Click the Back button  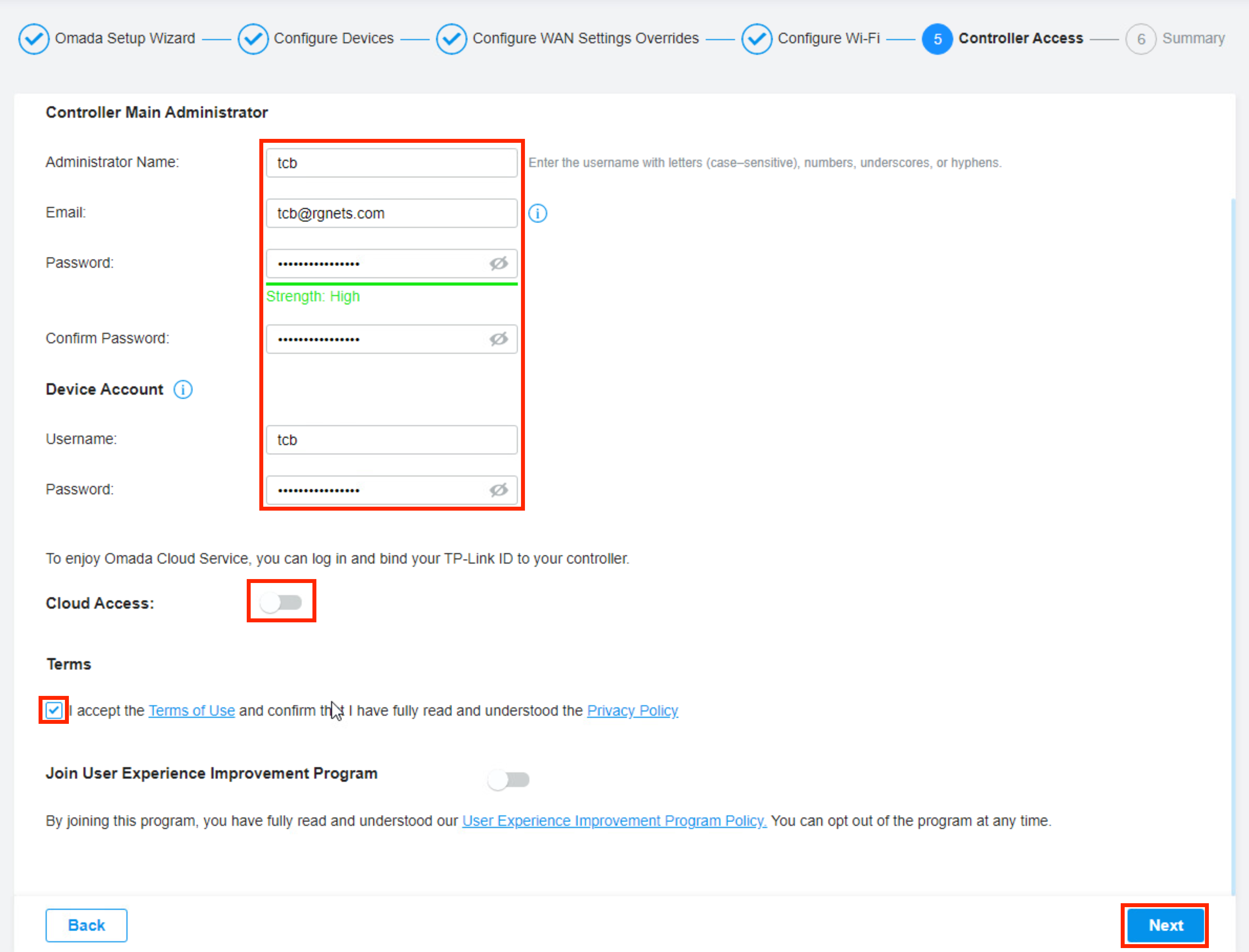click(x=86, y=925)
